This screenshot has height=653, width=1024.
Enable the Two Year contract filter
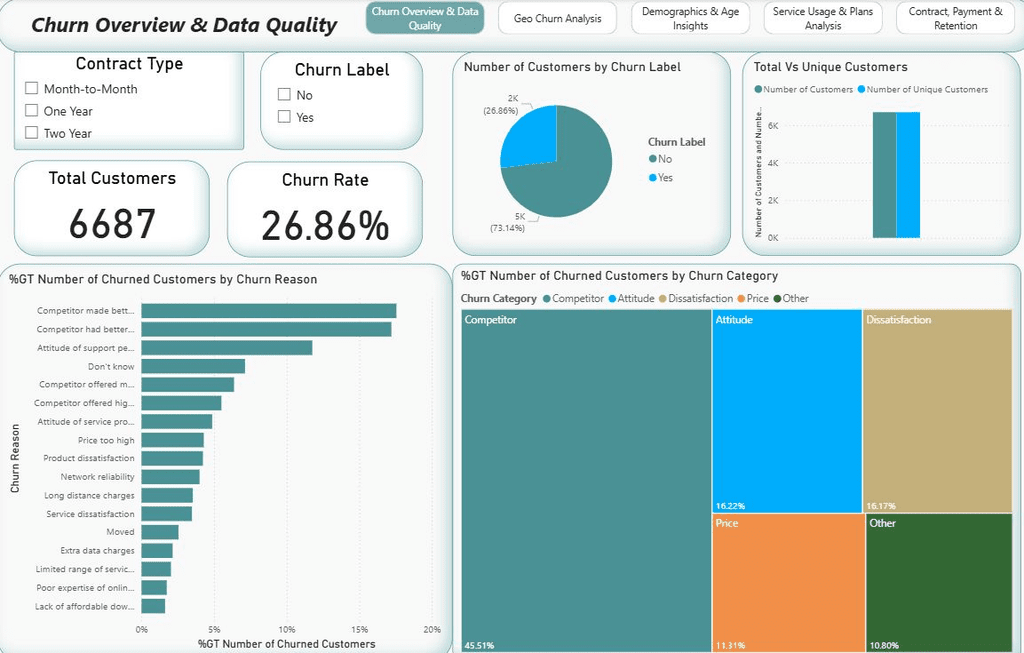coord(31,133)
